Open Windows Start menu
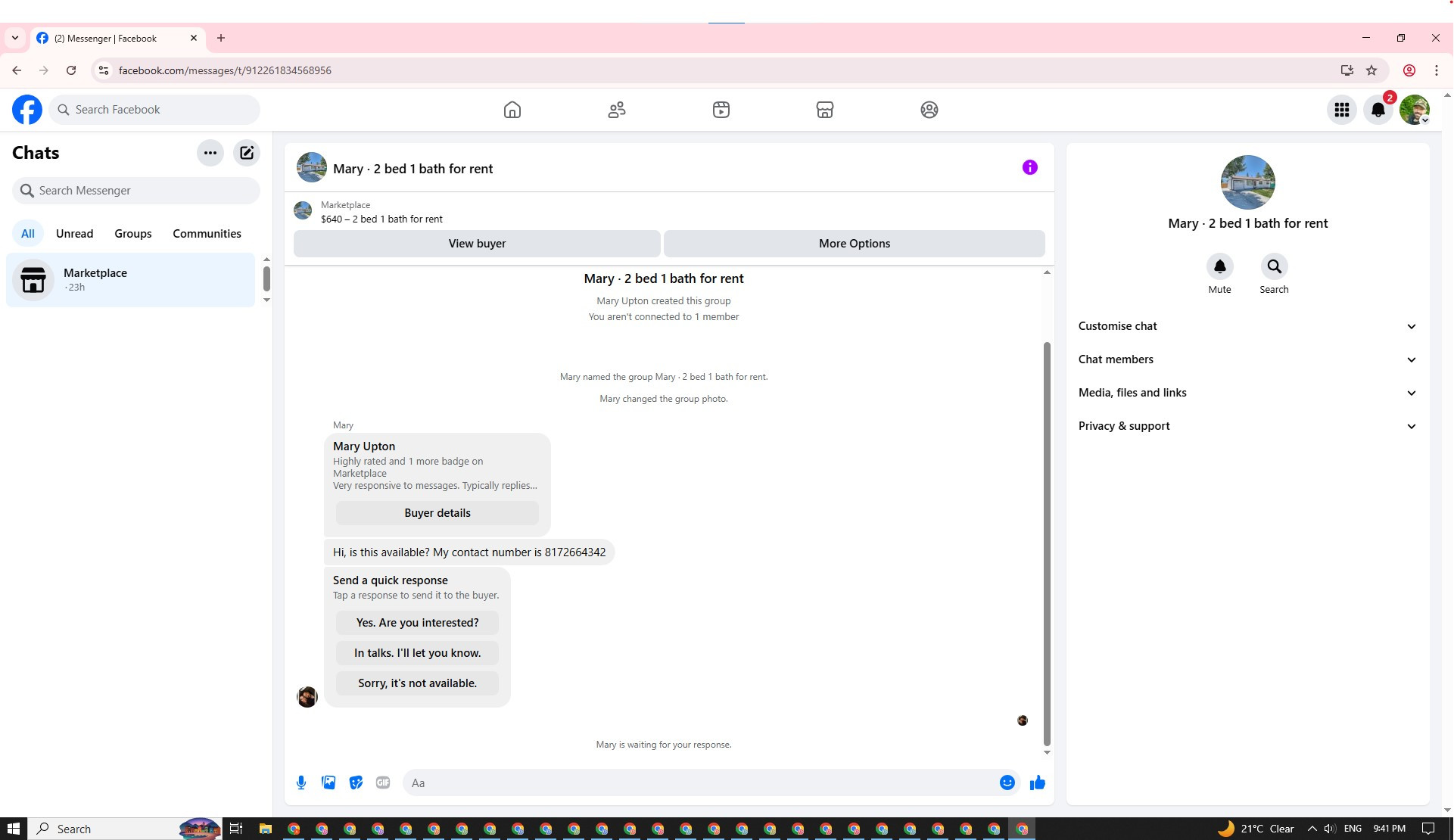The height and width of the screenshot is (840, 1454). tap(13, 829)
